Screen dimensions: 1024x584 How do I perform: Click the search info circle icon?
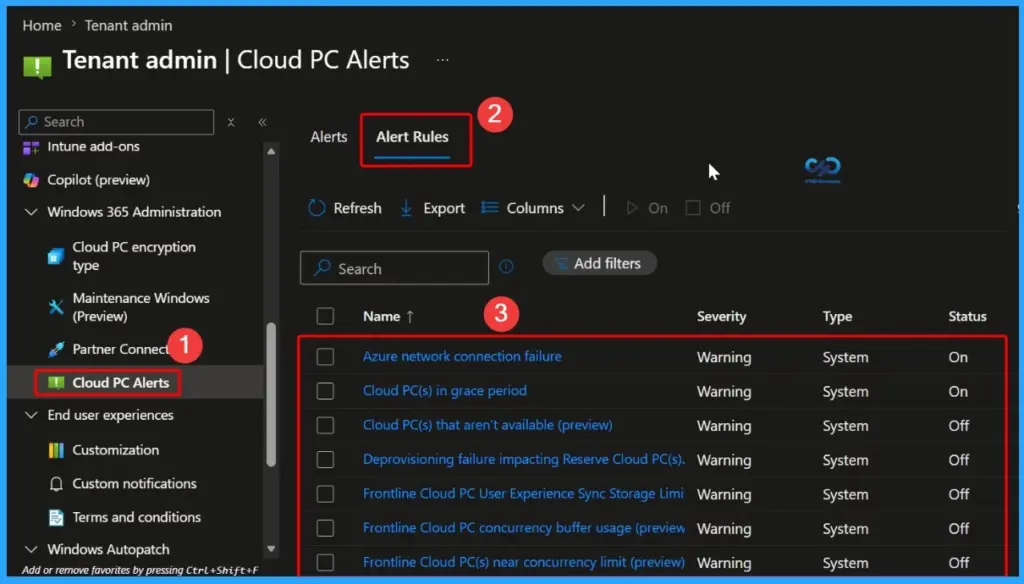coord(506,267)
